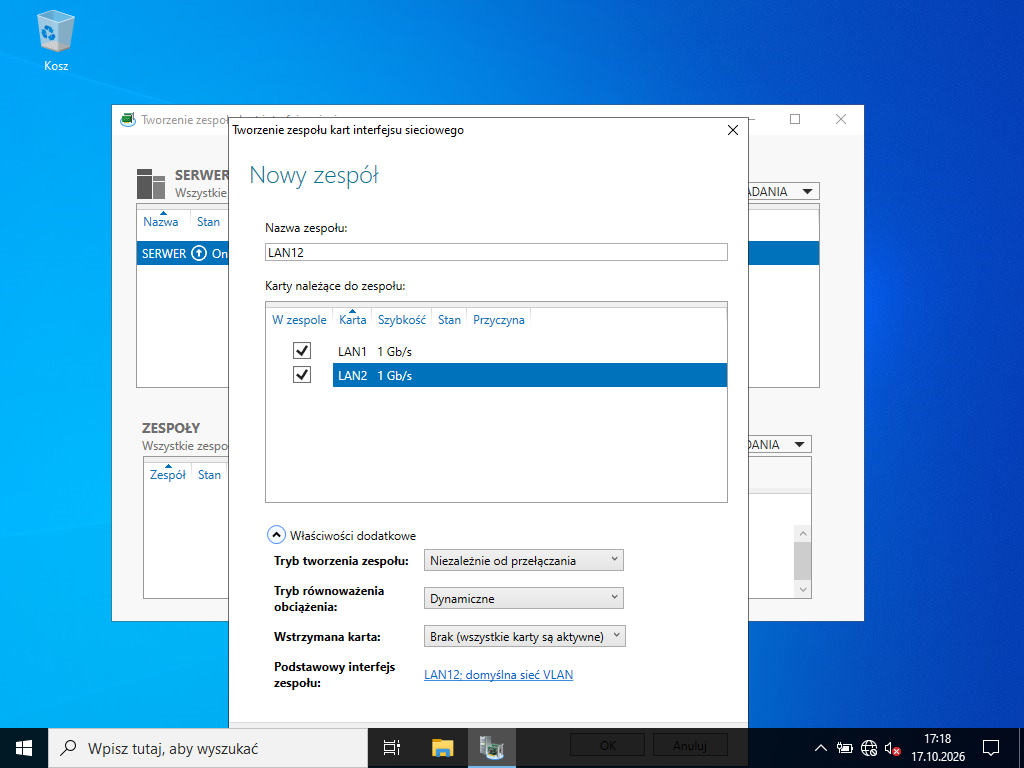
Task: Click the safely remove hardware tray icon
Action: (x=844, y=748)
